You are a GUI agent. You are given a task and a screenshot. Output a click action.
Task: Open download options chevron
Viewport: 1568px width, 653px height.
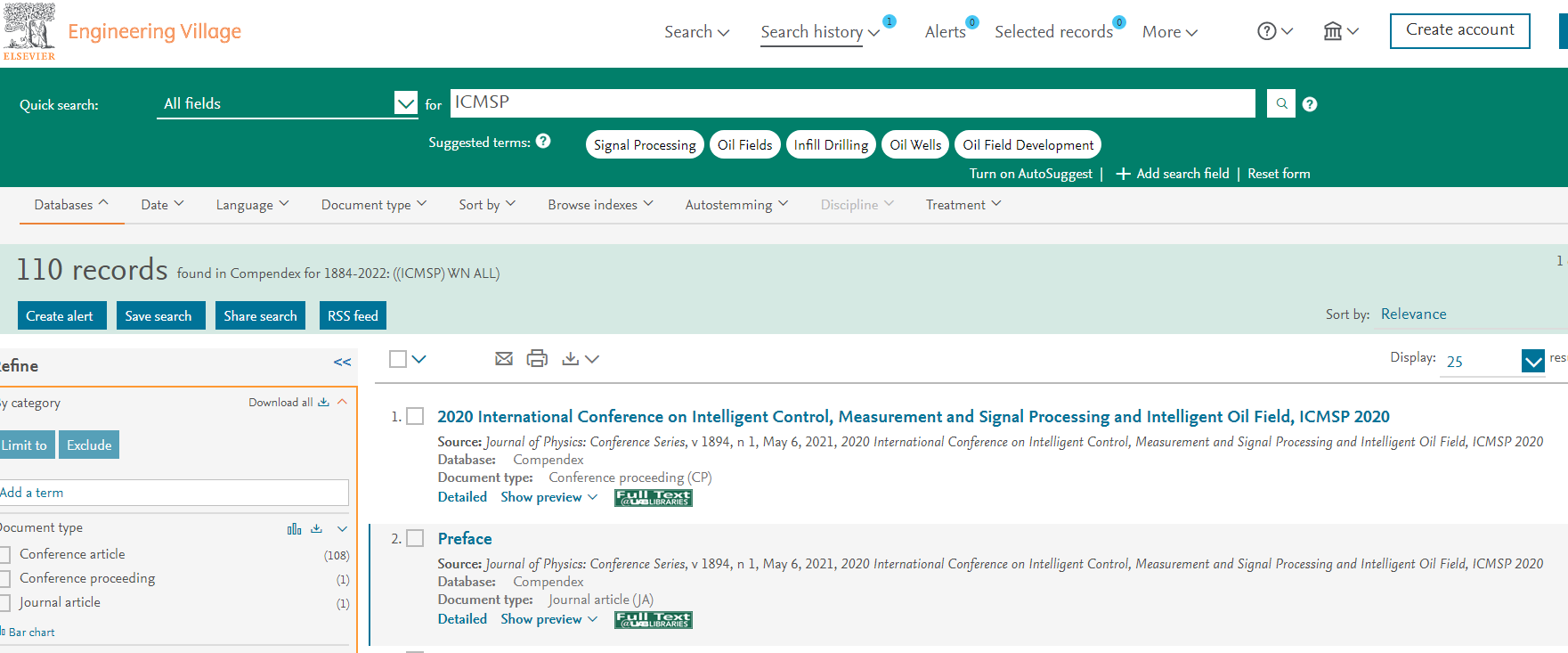592,359
